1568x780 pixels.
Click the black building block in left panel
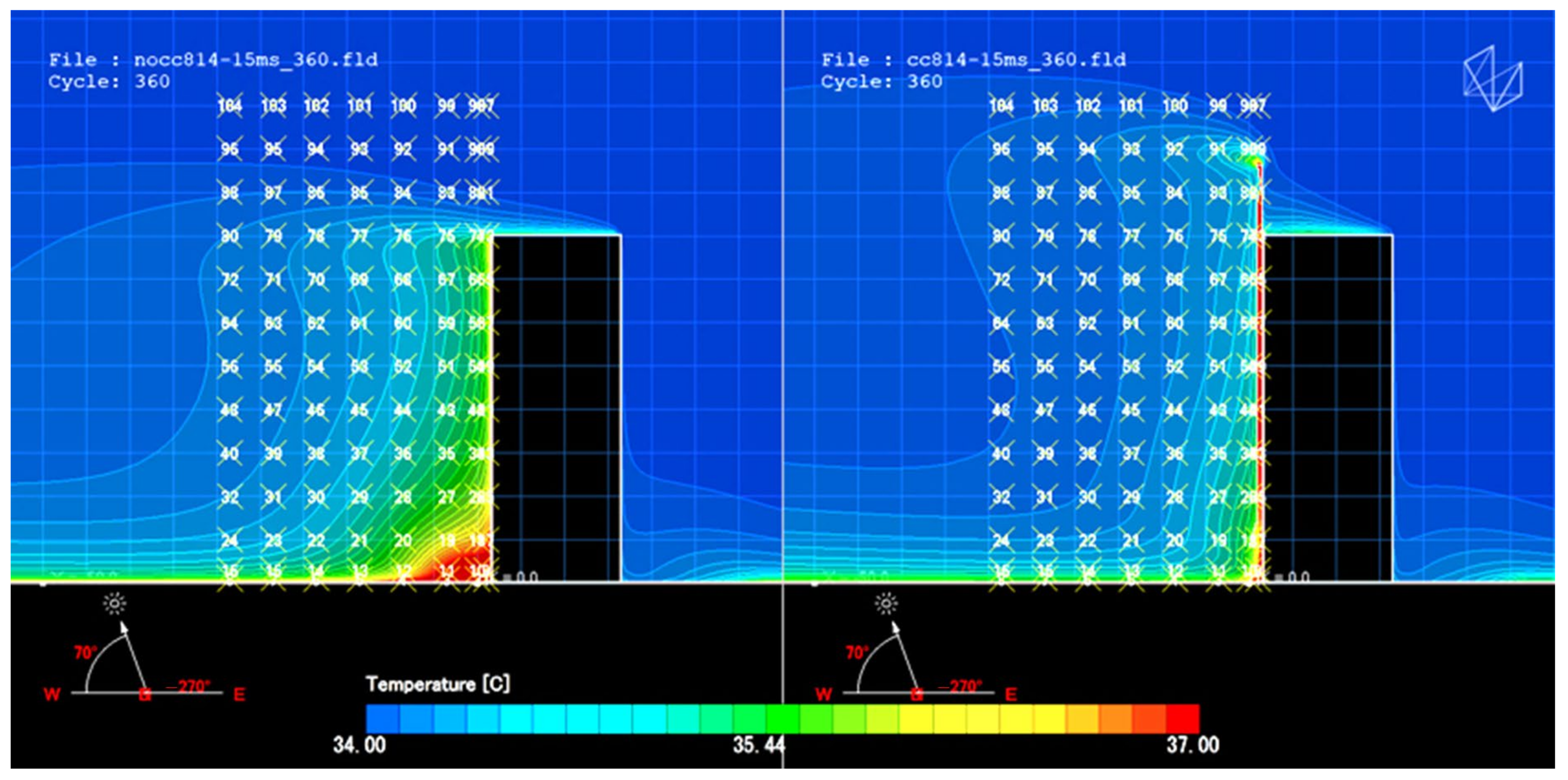556,407
